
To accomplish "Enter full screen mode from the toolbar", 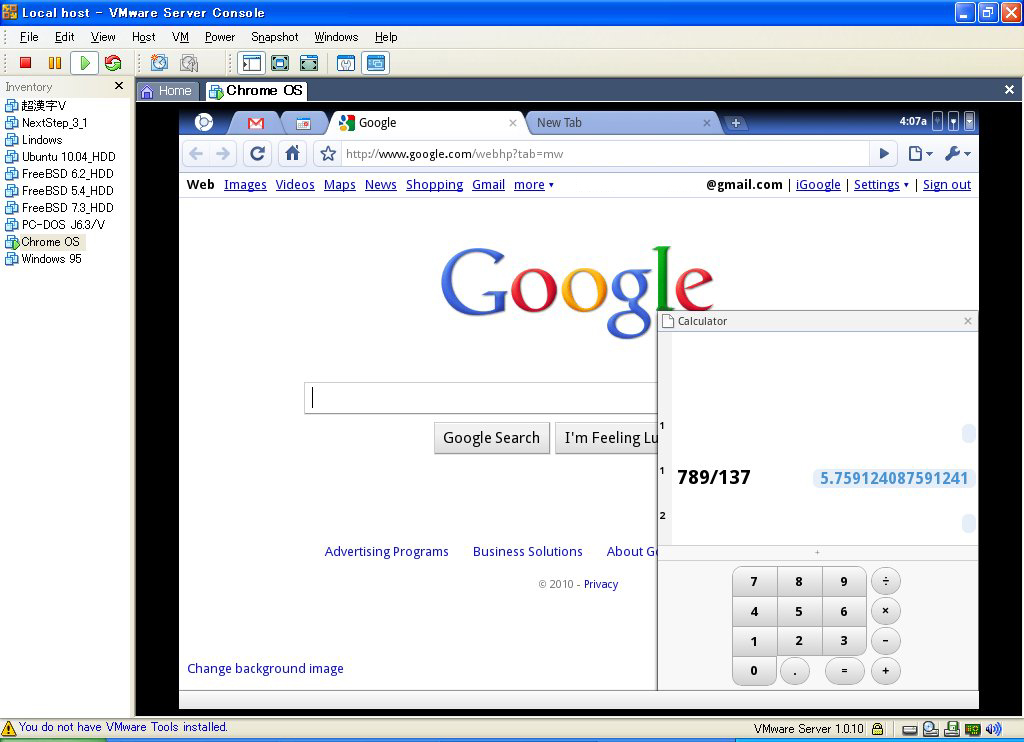I will pyautogui.click(x=309, y=63).
